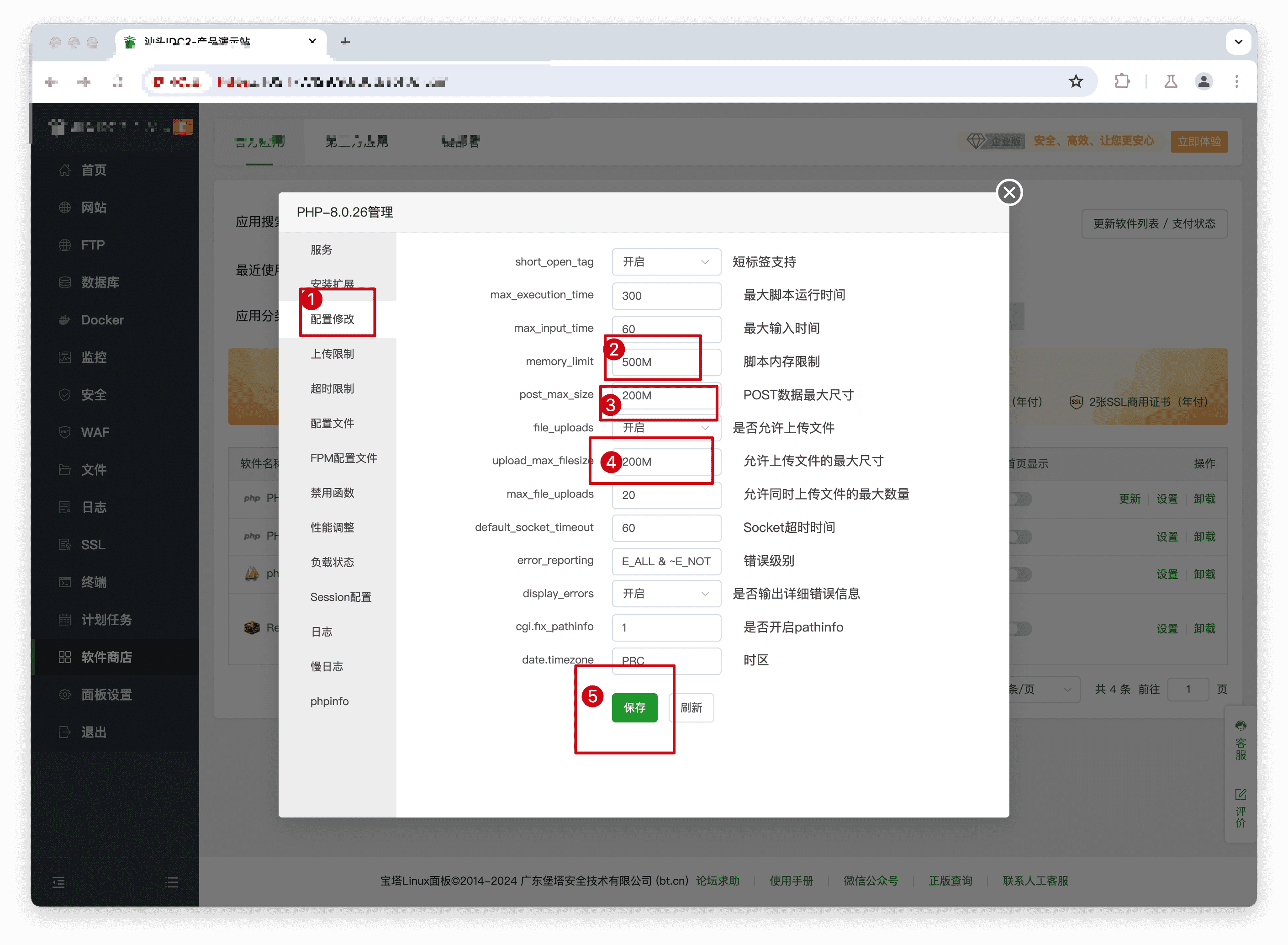Click the globe icon beside 网站

(65, 207)
